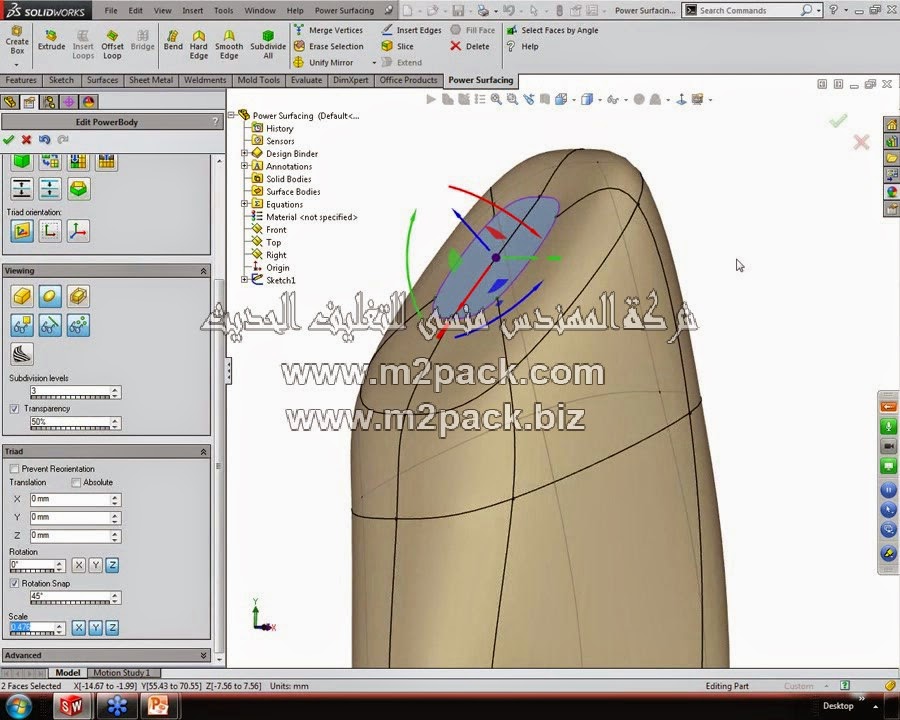Click Subdivide All tool

(x=268, y=45)
